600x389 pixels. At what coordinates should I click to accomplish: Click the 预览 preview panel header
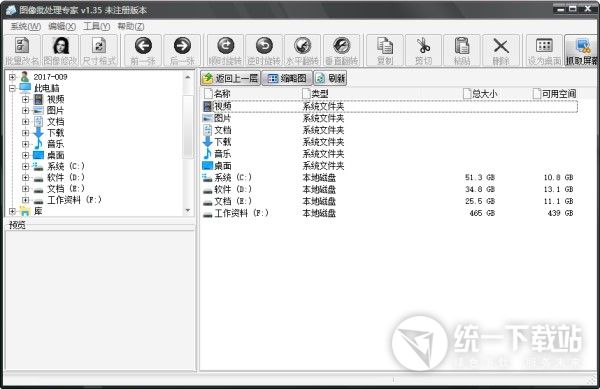pyautogui.click(x=17, y=225)
